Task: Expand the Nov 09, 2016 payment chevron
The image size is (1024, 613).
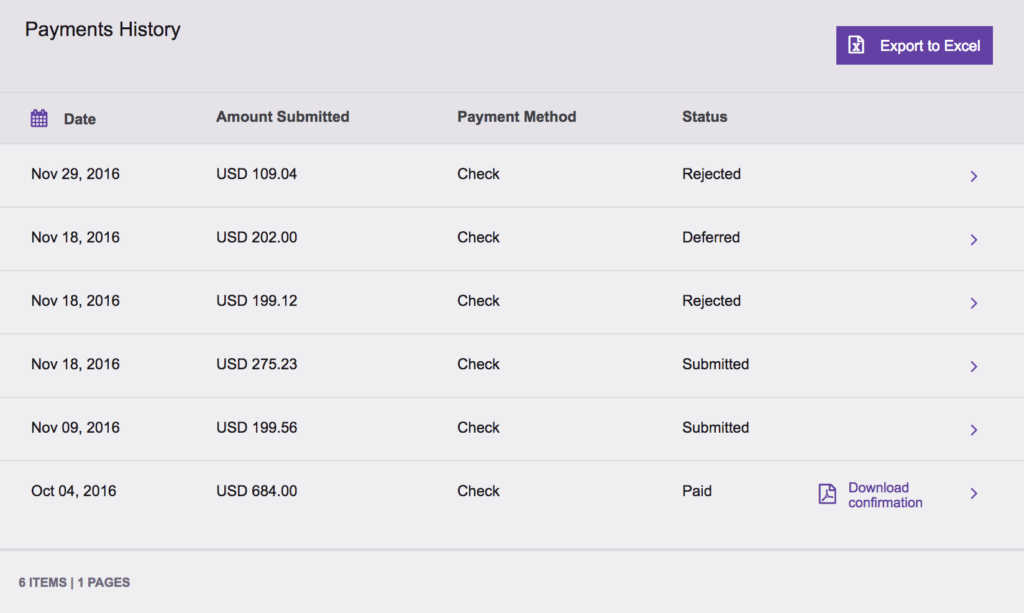Action: point(973,429)
